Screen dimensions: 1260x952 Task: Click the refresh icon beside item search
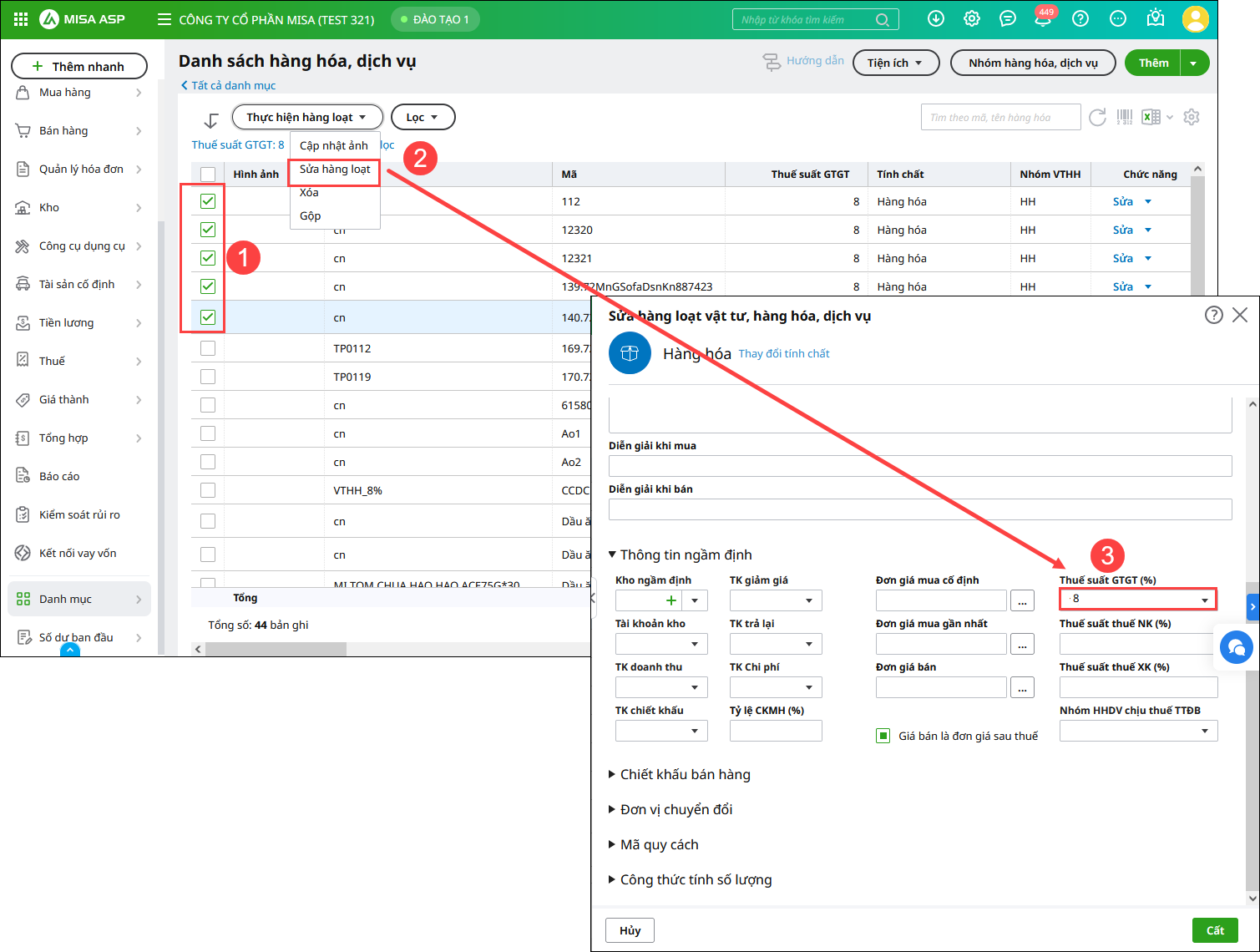pos(1097,117)
